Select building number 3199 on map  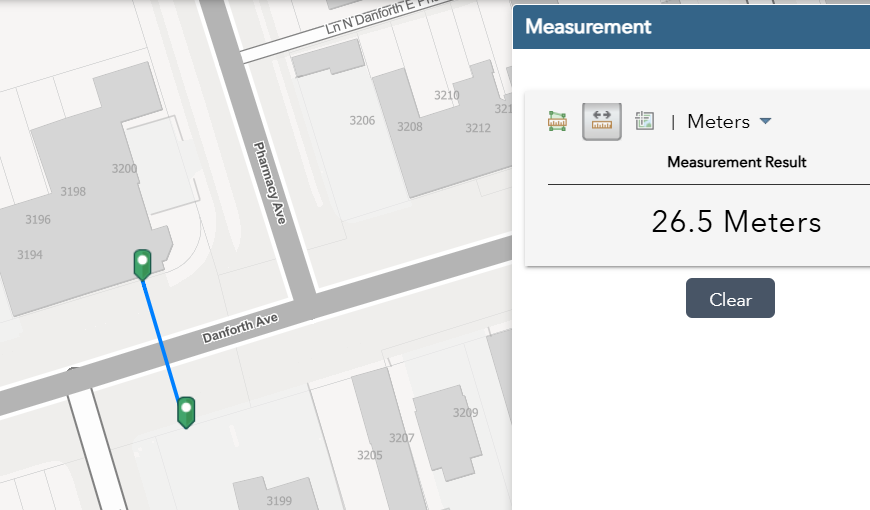279,500
